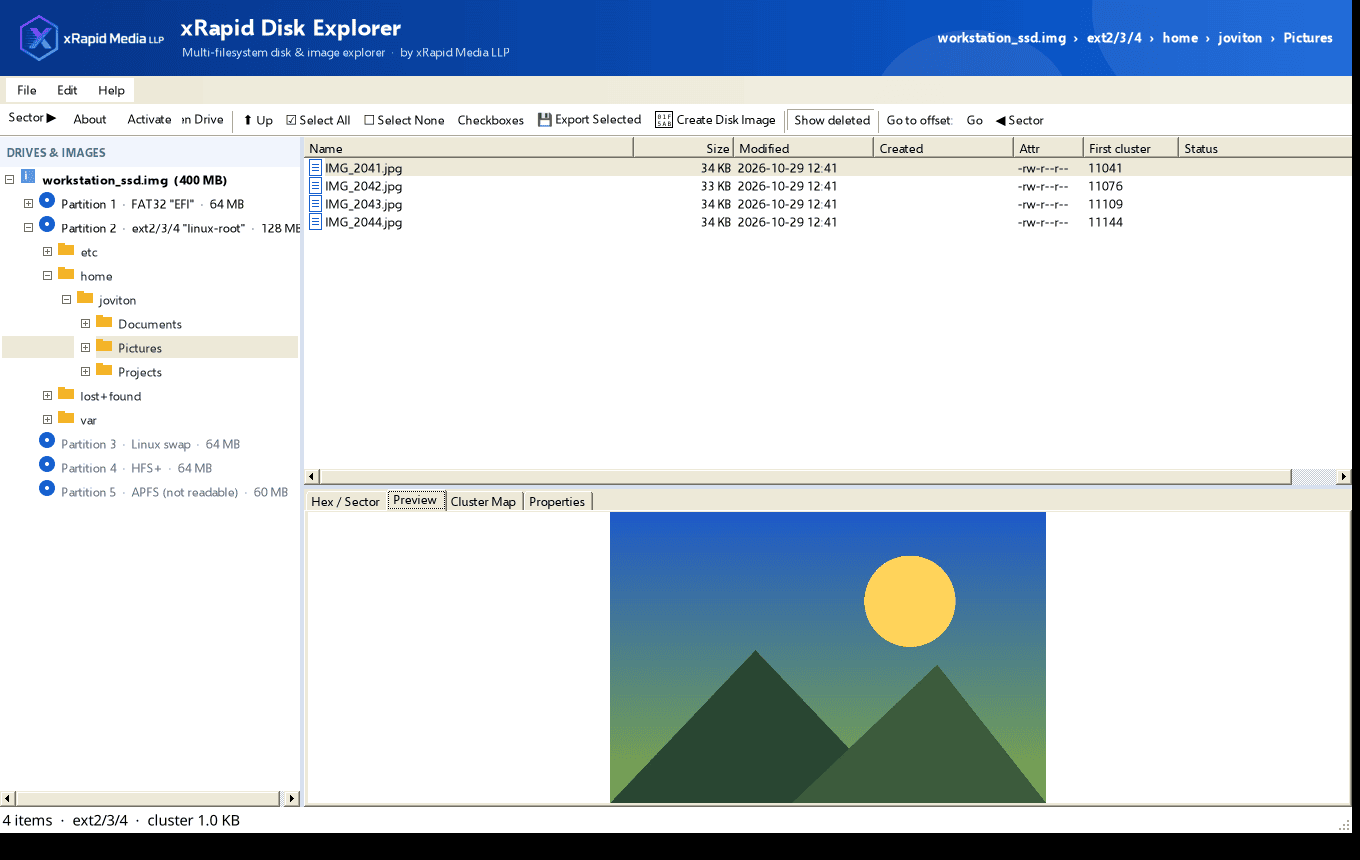Click the Partition 2 ext2/3/4 disk icon
Screen dimensions: 1360x860
tap(47, 225)
